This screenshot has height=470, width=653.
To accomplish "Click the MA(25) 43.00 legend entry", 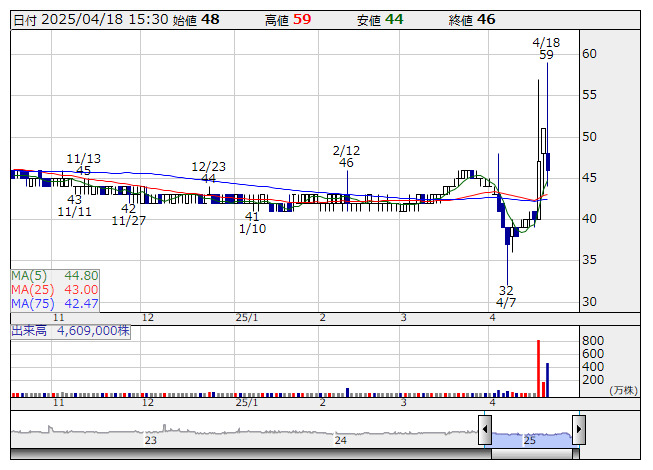I will (55, 290).
